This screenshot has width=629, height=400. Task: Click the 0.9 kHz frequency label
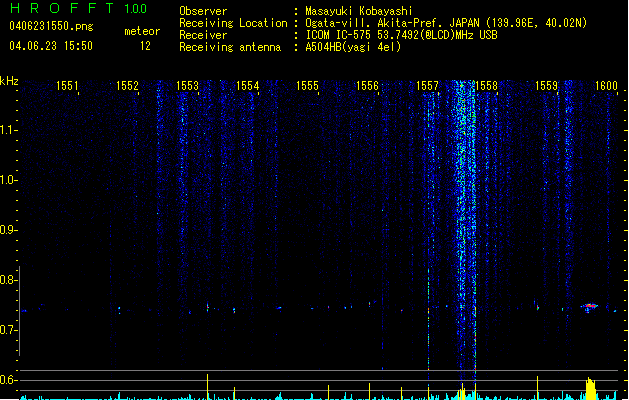point(9,230)
